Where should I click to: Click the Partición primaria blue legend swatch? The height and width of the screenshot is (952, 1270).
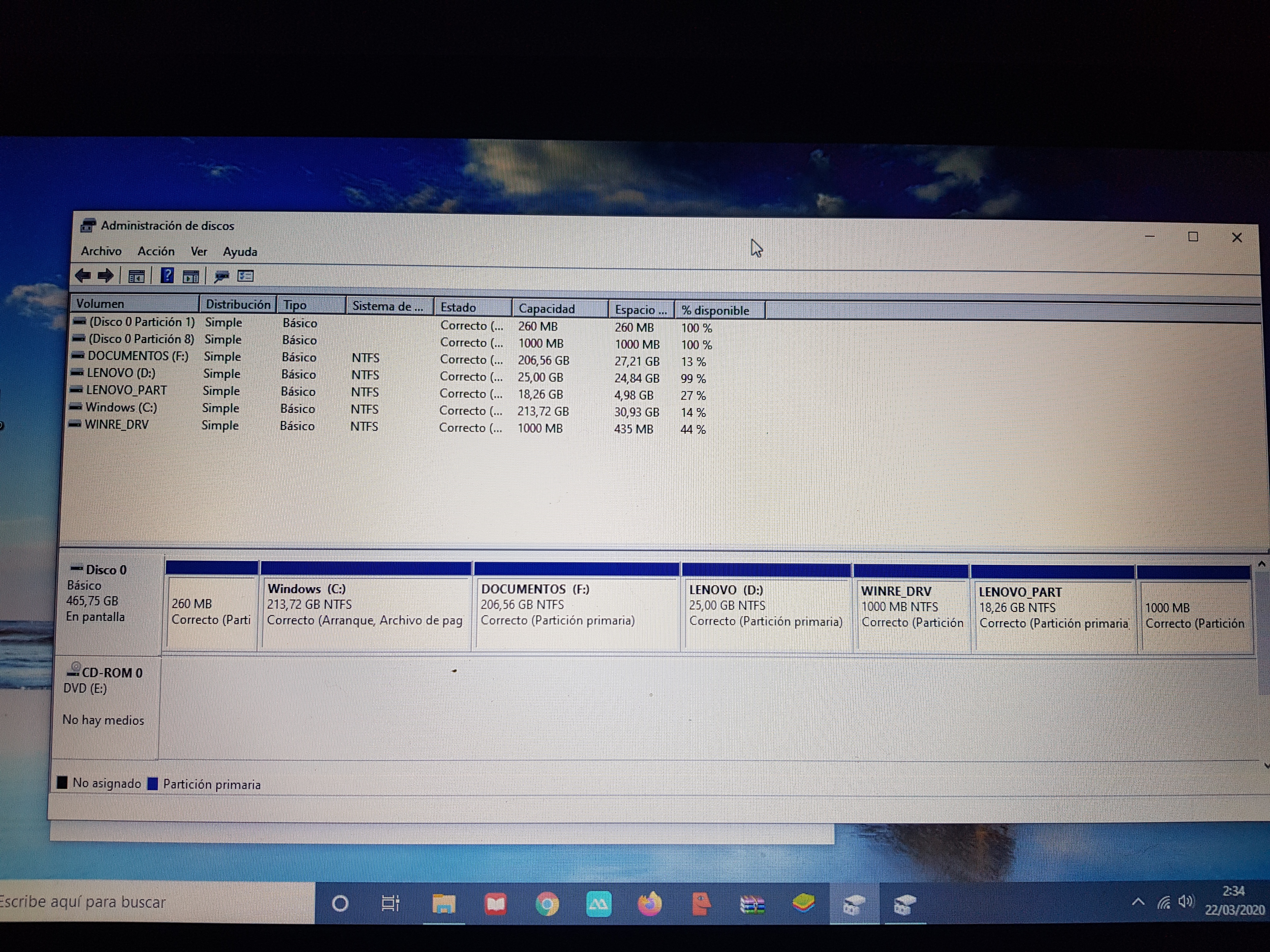coord(153,784)
